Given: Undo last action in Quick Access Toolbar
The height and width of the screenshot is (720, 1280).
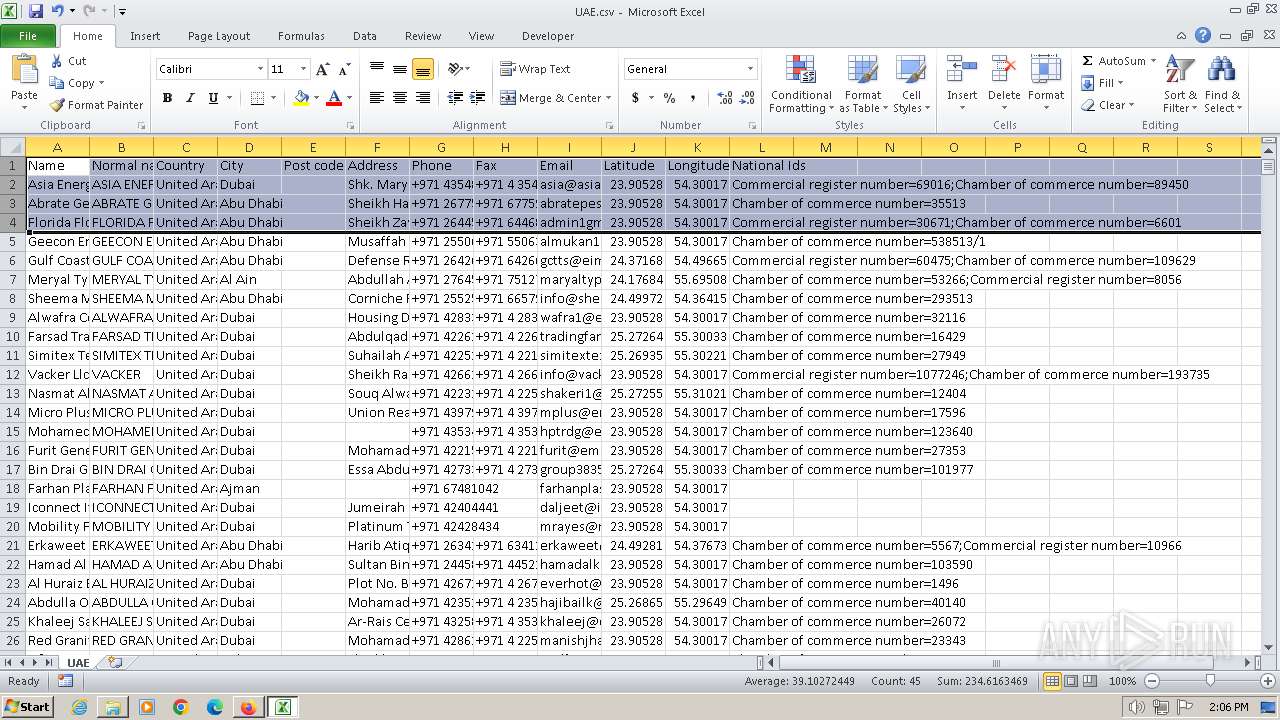Looking at the screenshot, I should point(57,11).
